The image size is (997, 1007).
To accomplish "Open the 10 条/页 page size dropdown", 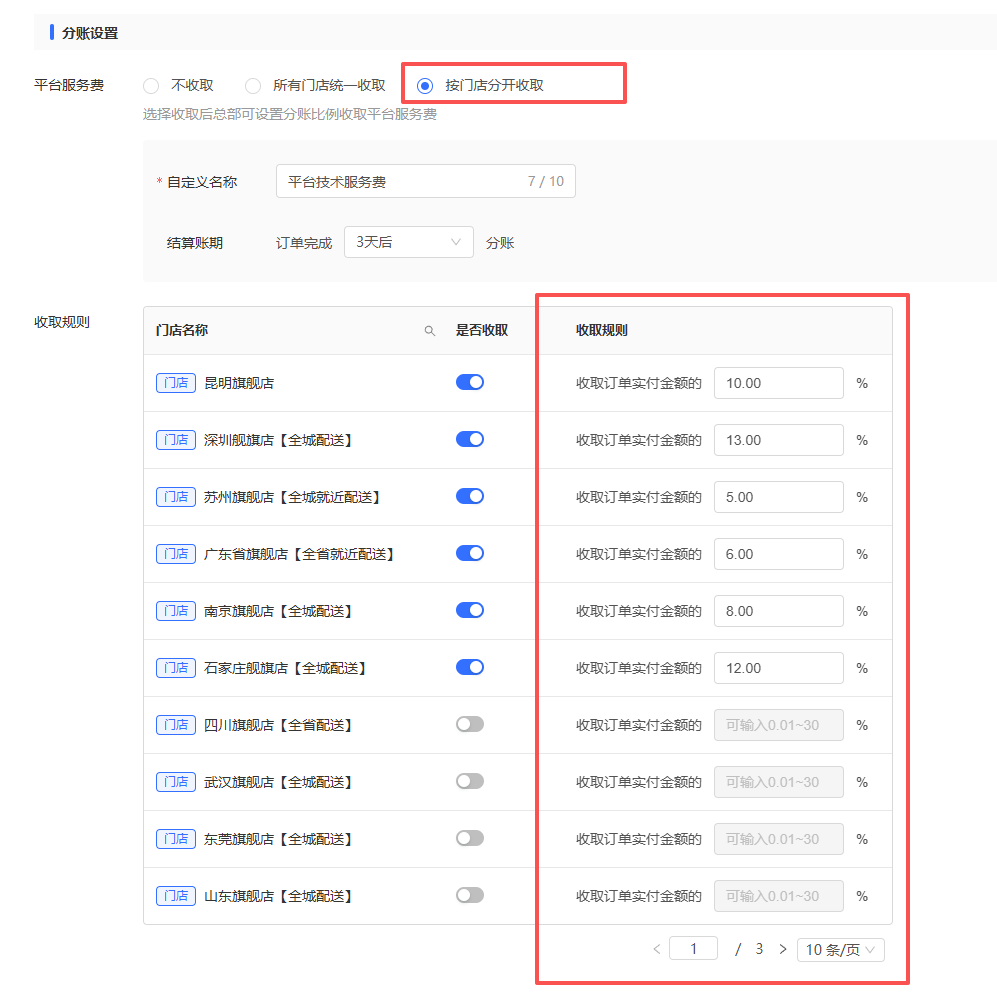I will pos(840,950).
